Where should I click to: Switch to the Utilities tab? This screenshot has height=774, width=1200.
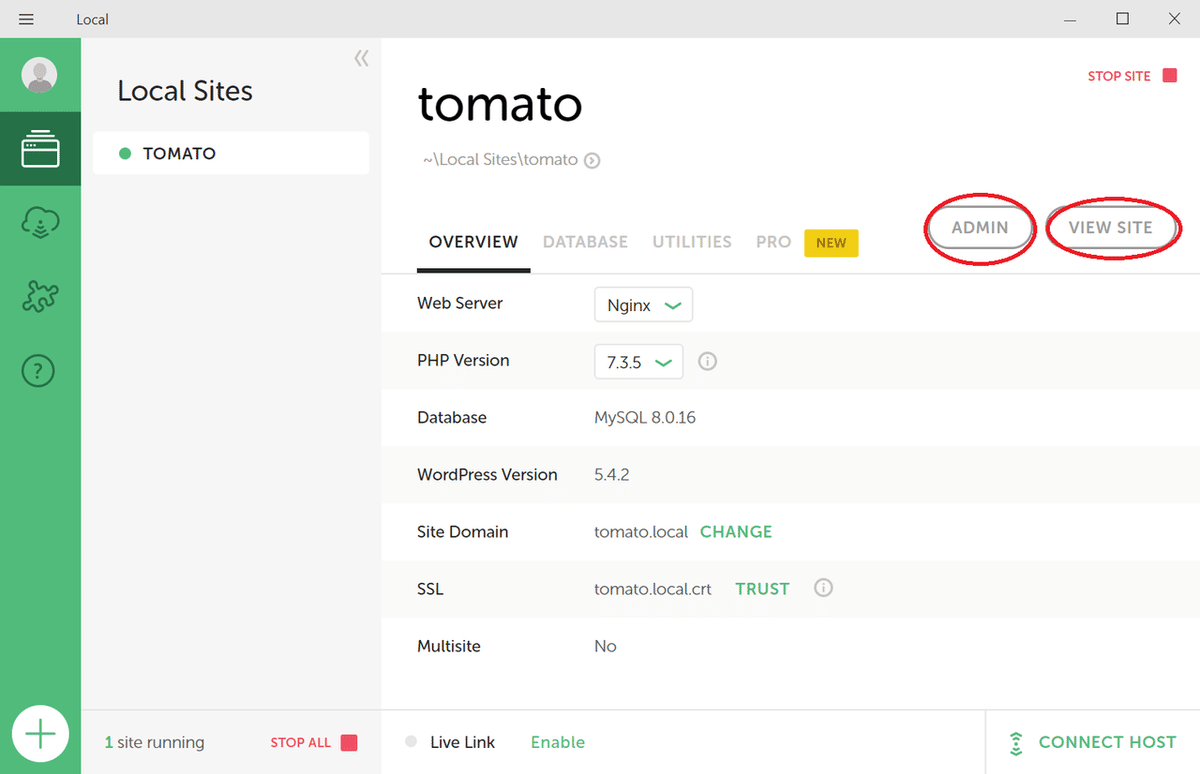coord(692,242)
